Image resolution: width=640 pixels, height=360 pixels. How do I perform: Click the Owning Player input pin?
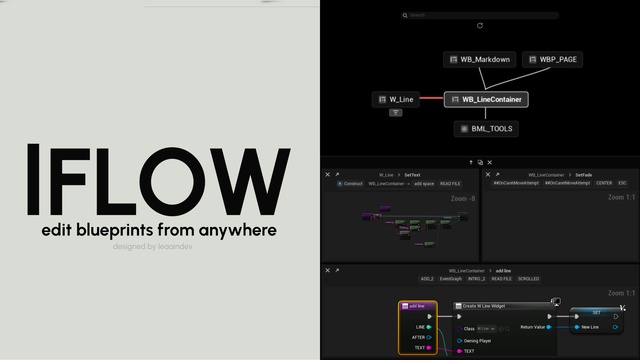pyautogui.click(x=459, y=341)
